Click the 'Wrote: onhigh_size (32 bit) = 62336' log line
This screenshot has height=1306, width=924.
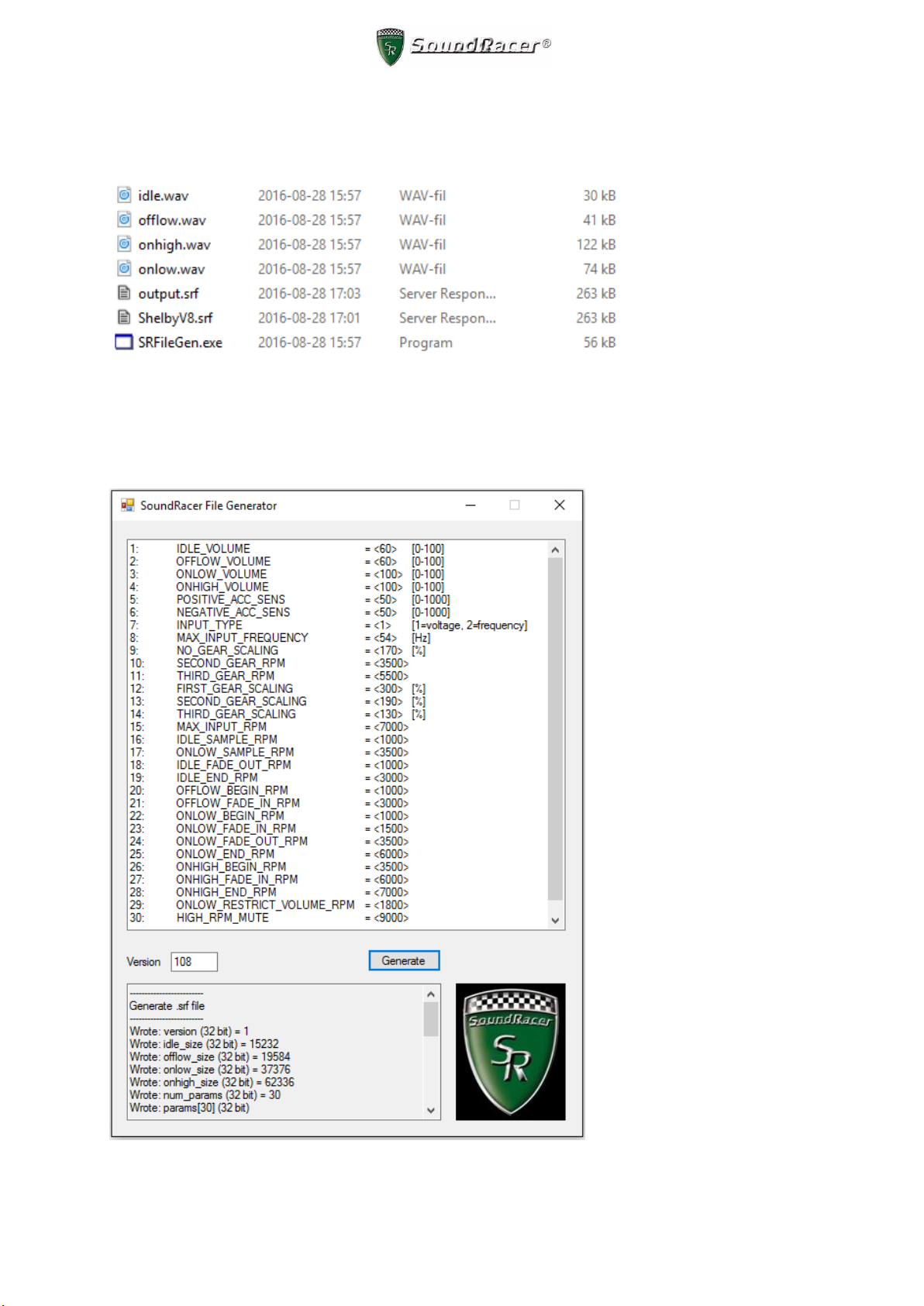(212, 1082)
